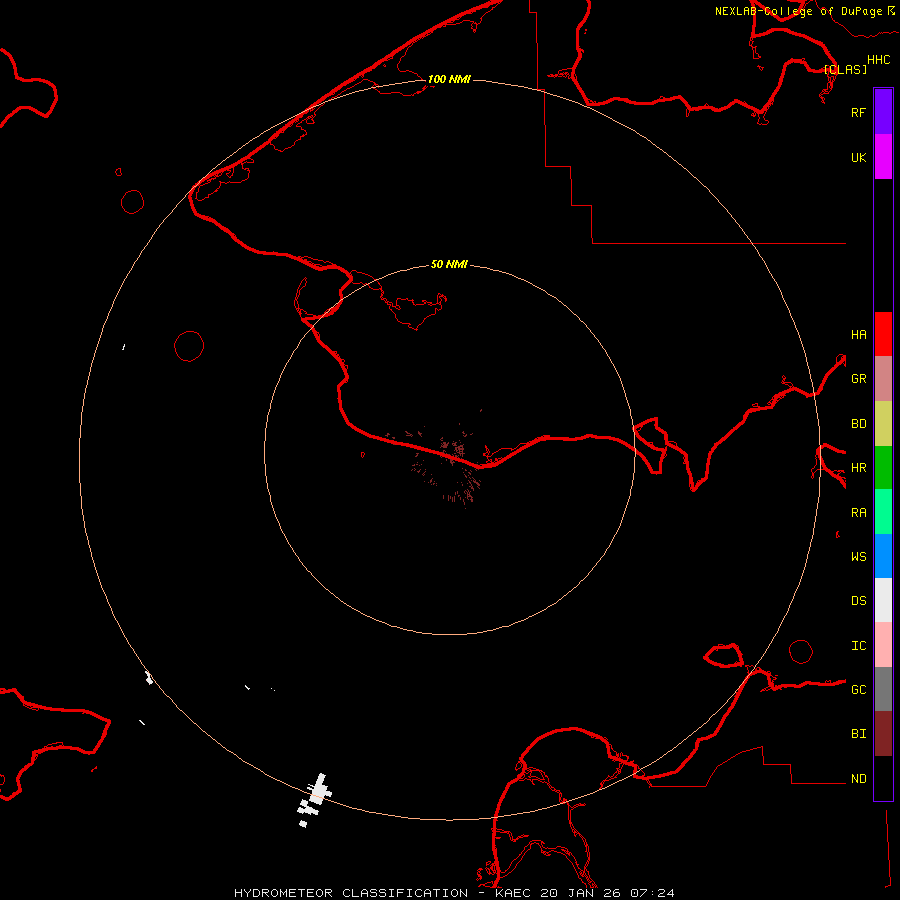Image resolution: width=900 pixels, height=900 pixels.
Task: Click the IC light pink legend swatch
Action: pos(883,645)
